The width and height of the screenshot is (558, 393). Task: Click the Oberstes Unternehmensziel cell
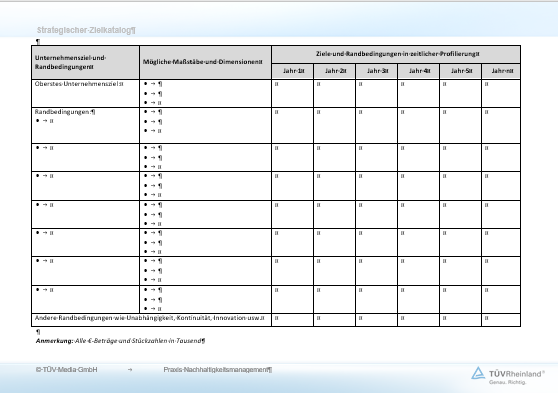79,84
